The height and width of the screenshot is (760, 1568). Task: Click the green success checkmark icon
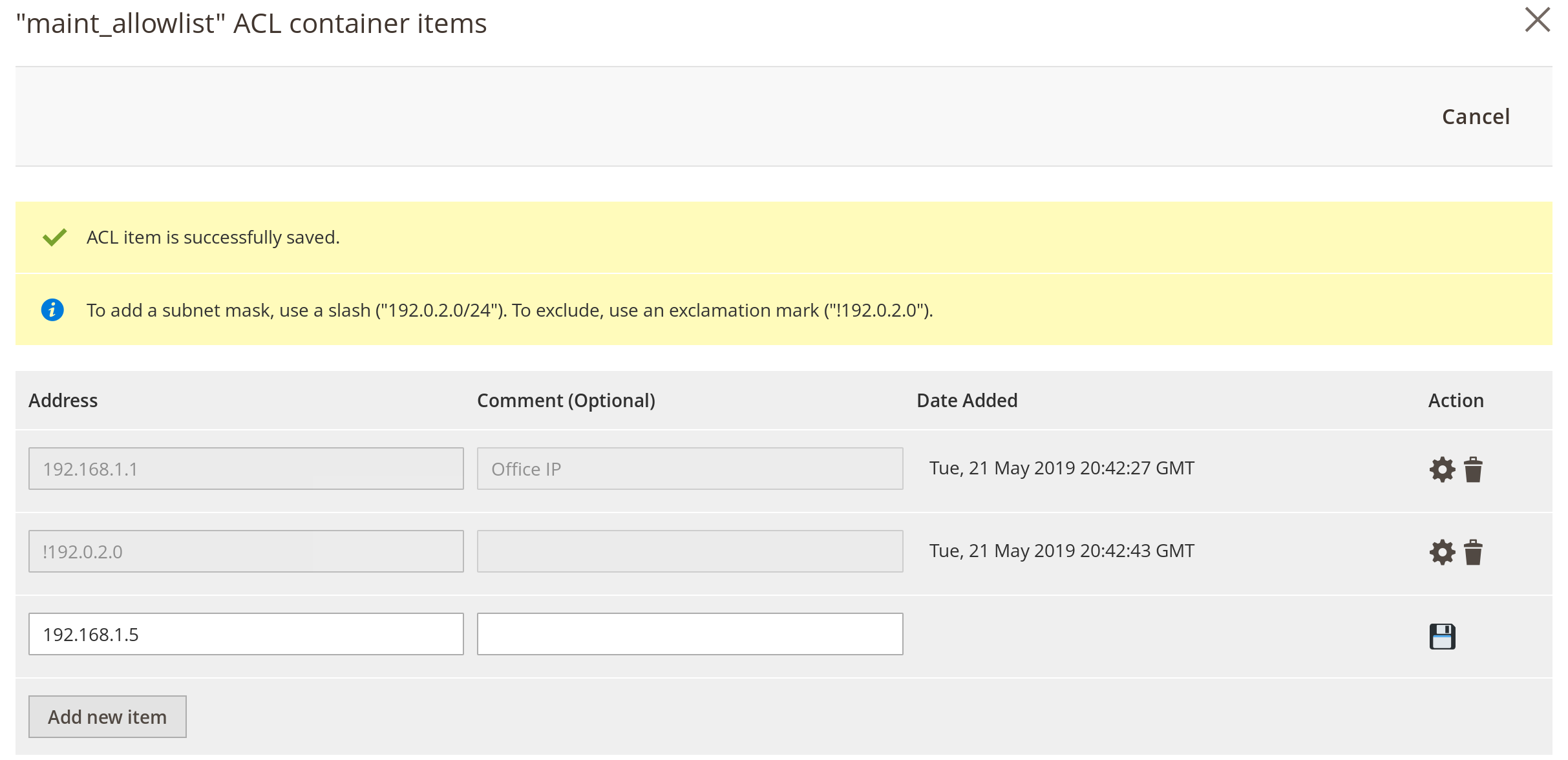pyautogui.click(x=55, y=237)
